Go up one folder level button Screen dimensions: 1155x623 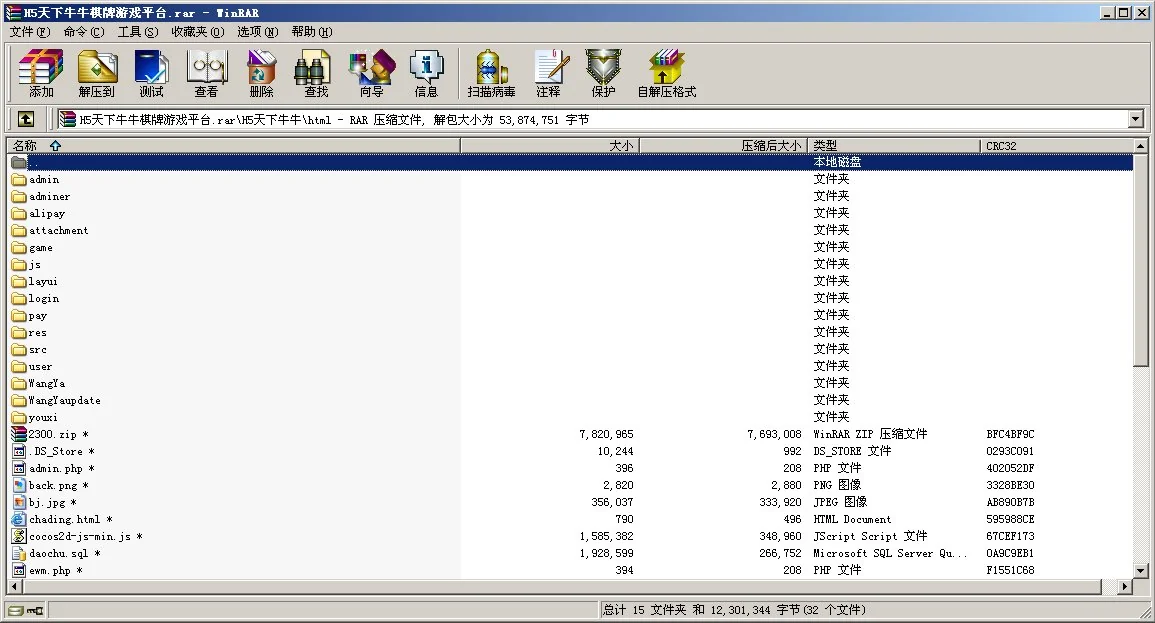point(26,119)
